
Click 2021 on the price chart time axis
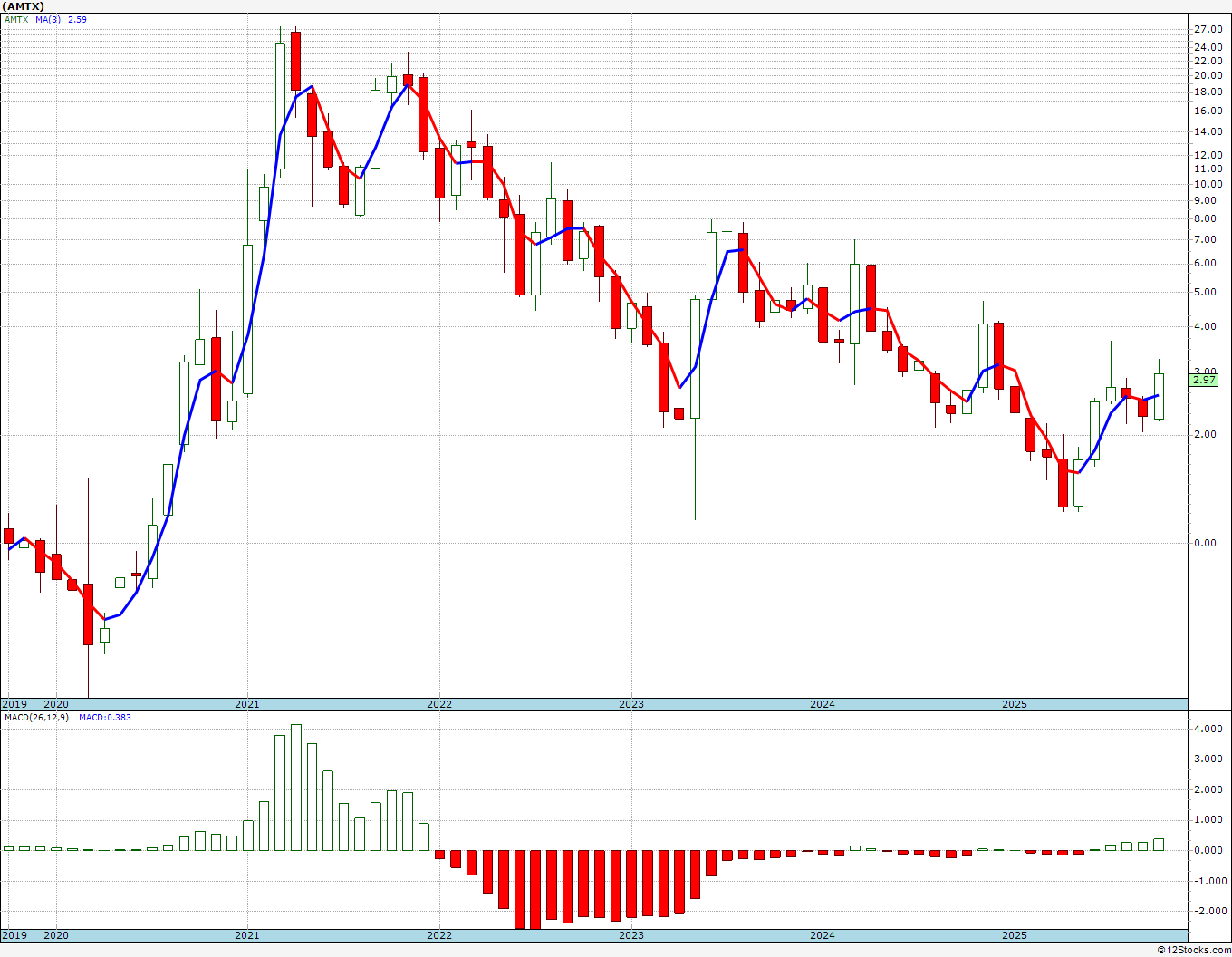[x=247, y=704]
